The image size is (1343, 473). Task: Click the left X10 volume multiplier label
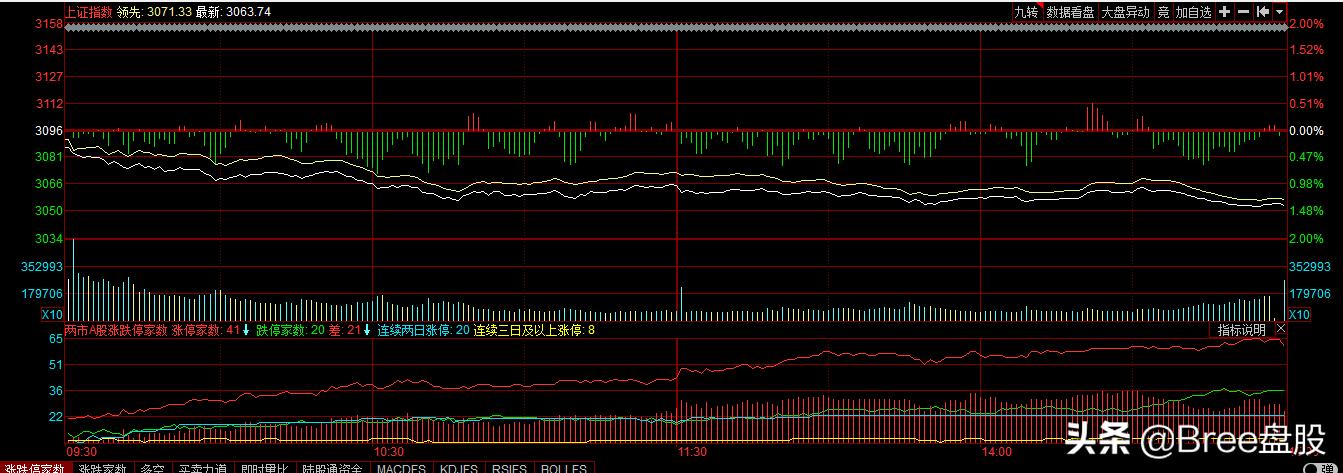point(52,314)
